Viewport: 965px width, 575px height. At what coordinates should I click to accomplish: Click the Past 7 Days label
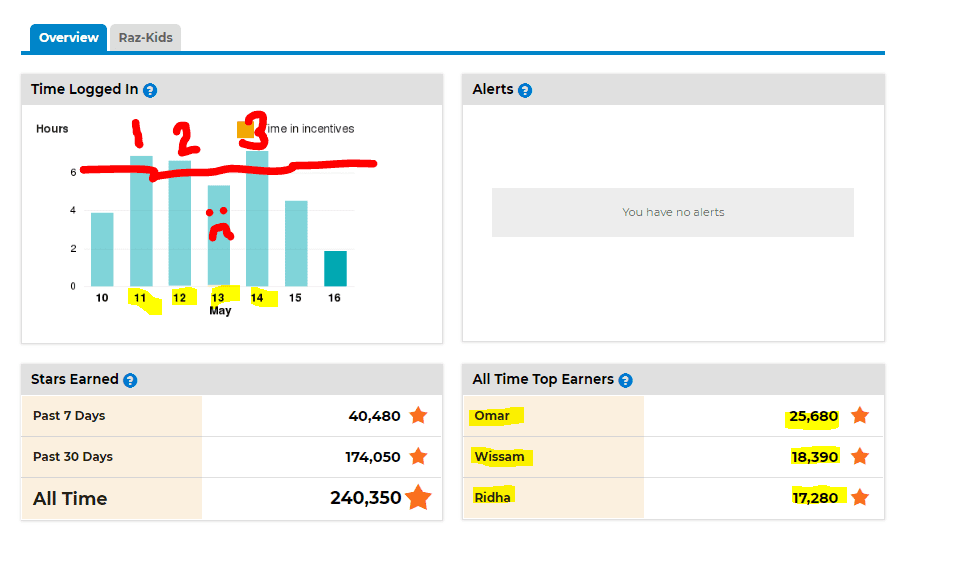coord(69,416)
